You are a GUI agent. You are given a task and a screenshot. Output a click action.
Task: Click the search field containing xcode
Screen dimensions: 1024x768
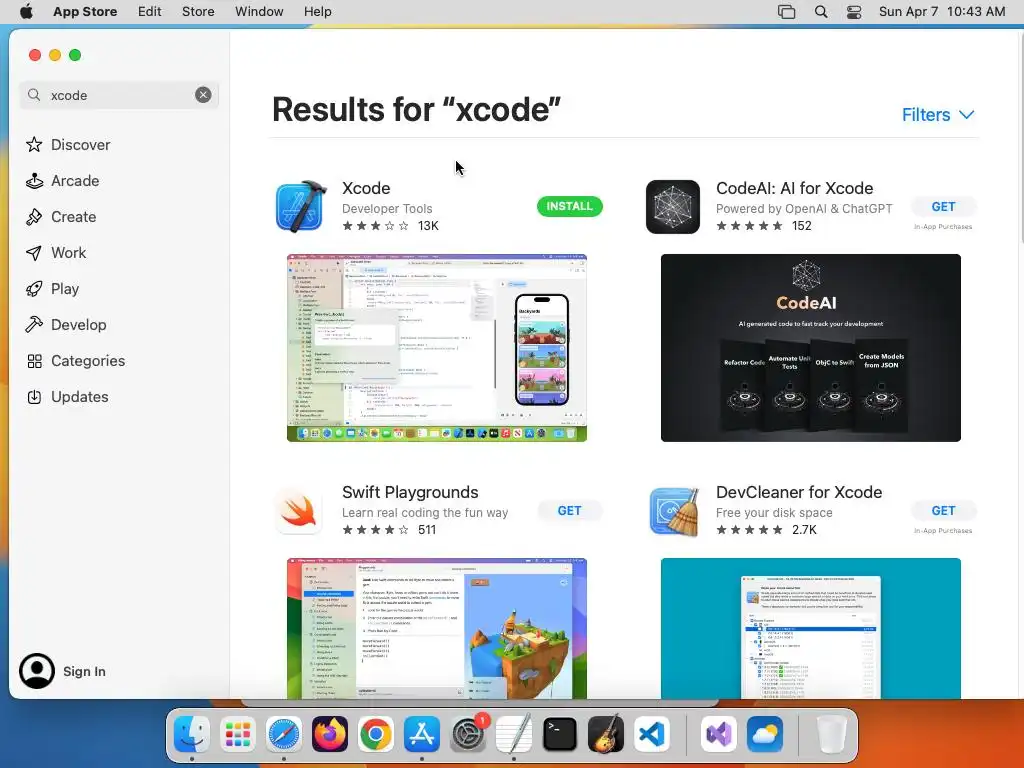(x=119, y=95)
